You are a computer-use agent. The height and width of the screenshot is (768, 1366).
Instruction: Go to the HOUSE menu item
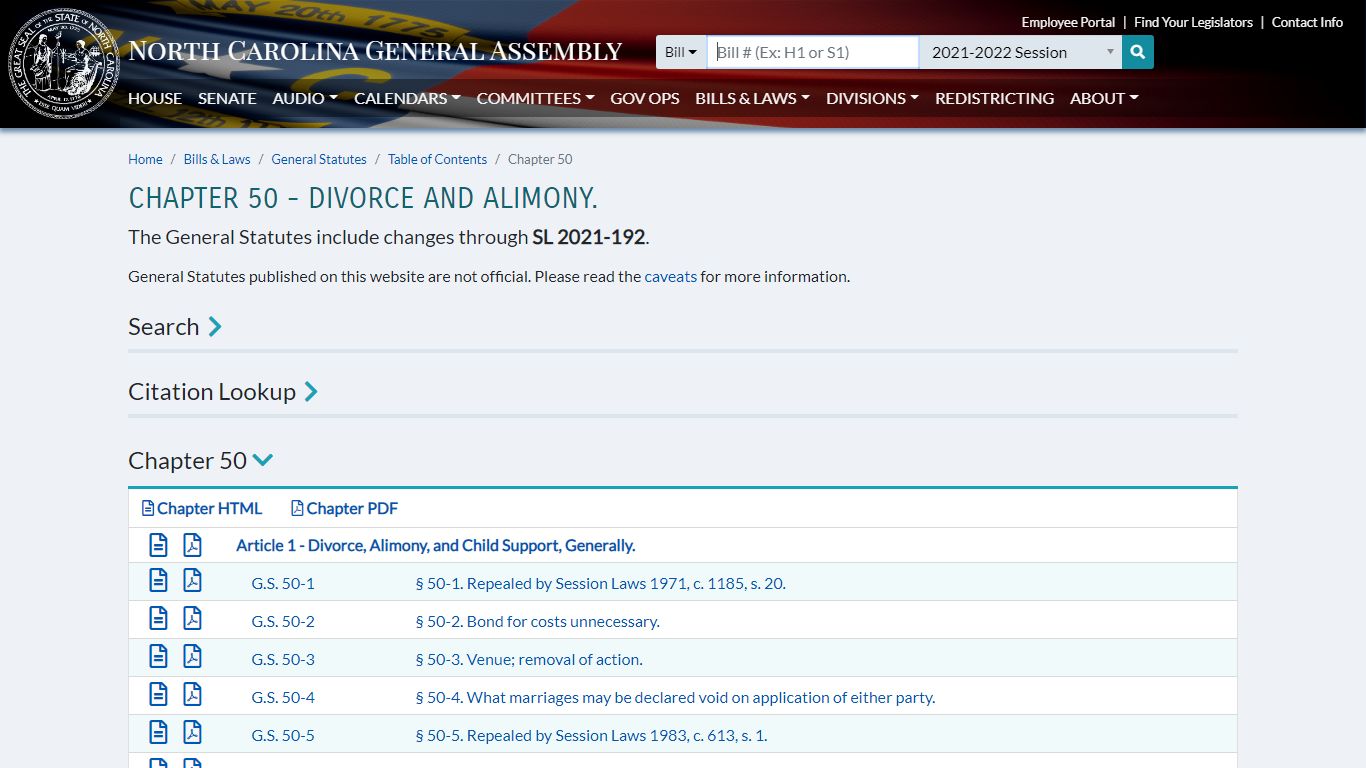pyautogui.click(x=155, y=98)
